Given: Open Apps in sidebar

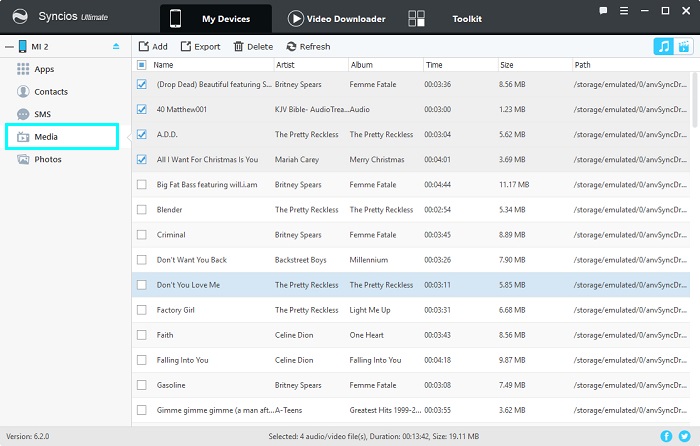Looking at the screenshot, I should [x=44, y=69].
